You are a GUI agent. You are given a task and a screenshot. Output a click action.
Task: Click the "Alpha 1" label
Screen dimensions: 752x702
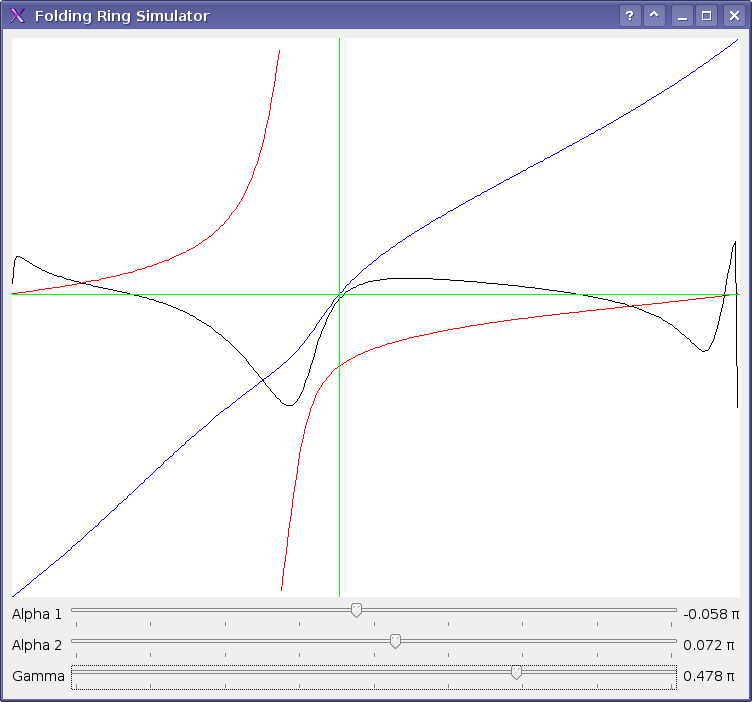coord(37,614)
